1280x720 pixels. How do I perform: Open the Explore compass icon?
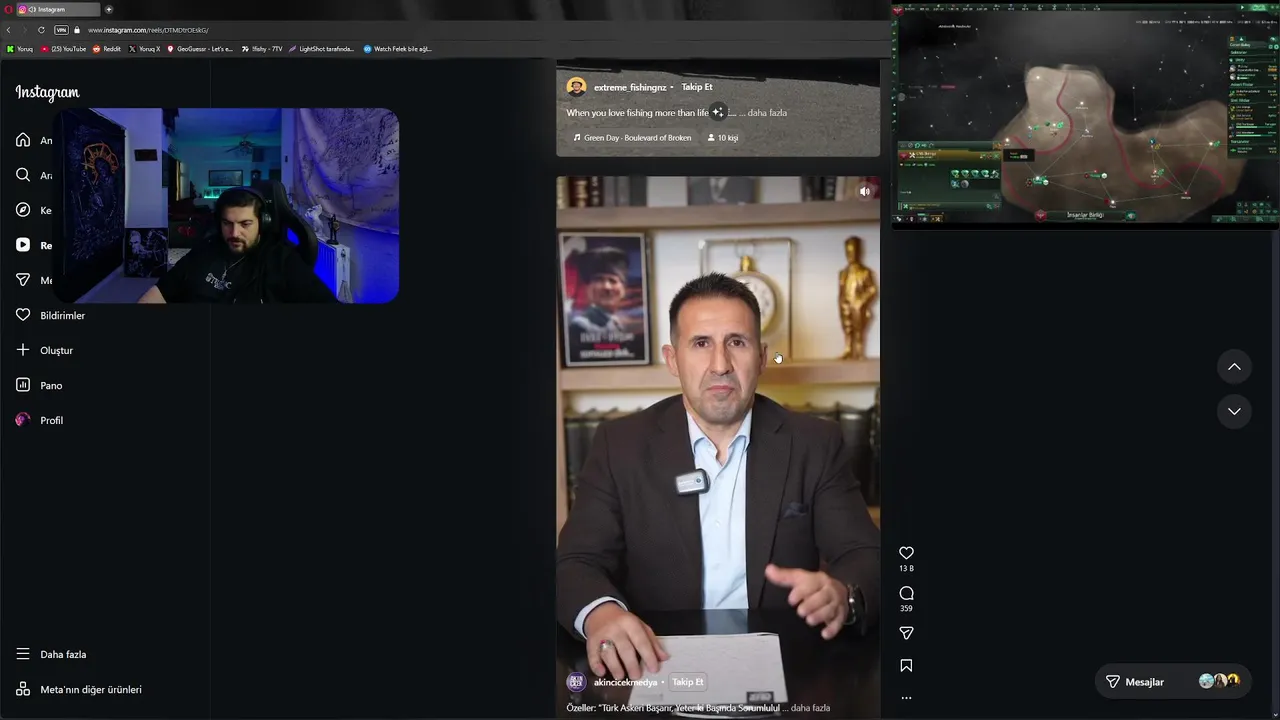coord(23,210)
